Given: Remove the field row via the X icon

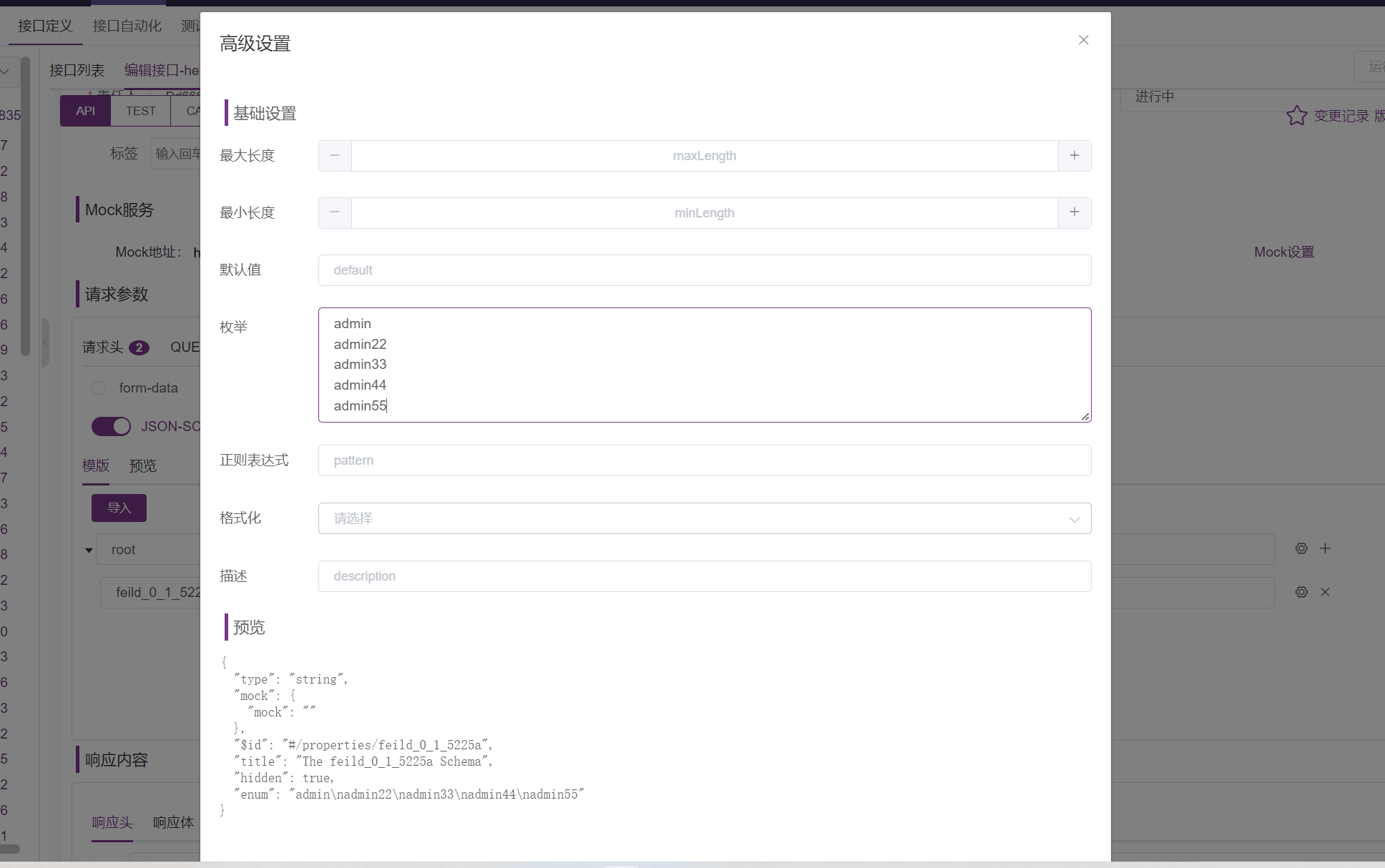Looking at the screenshot, I should click(1325, 592).
